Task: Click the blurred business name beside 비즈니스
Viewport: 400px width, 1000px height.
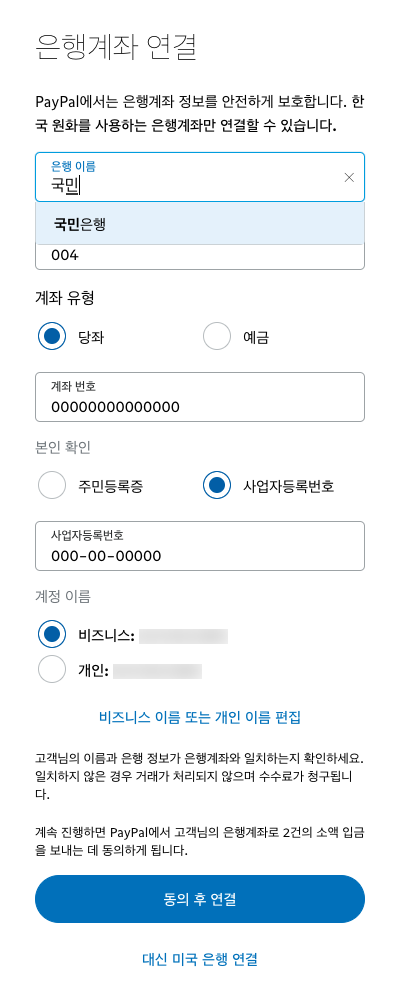Action: pyautogui.click(x=184, y=635)
